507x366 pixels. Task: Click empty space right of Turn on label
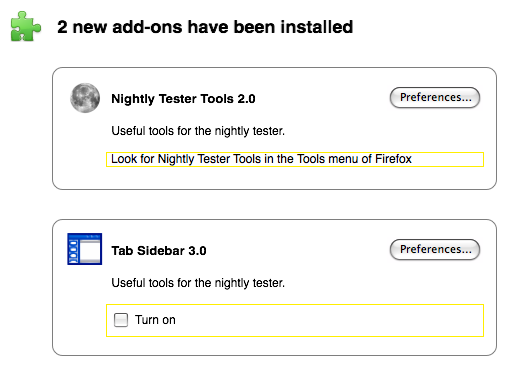point(328,320)
